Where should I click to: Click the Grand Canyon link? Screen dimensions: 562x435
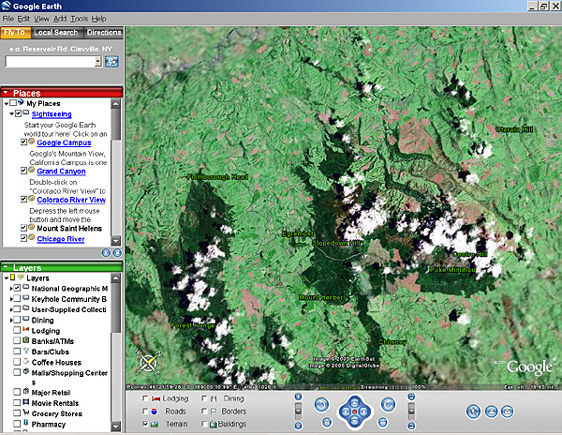[x=61, y=171]
